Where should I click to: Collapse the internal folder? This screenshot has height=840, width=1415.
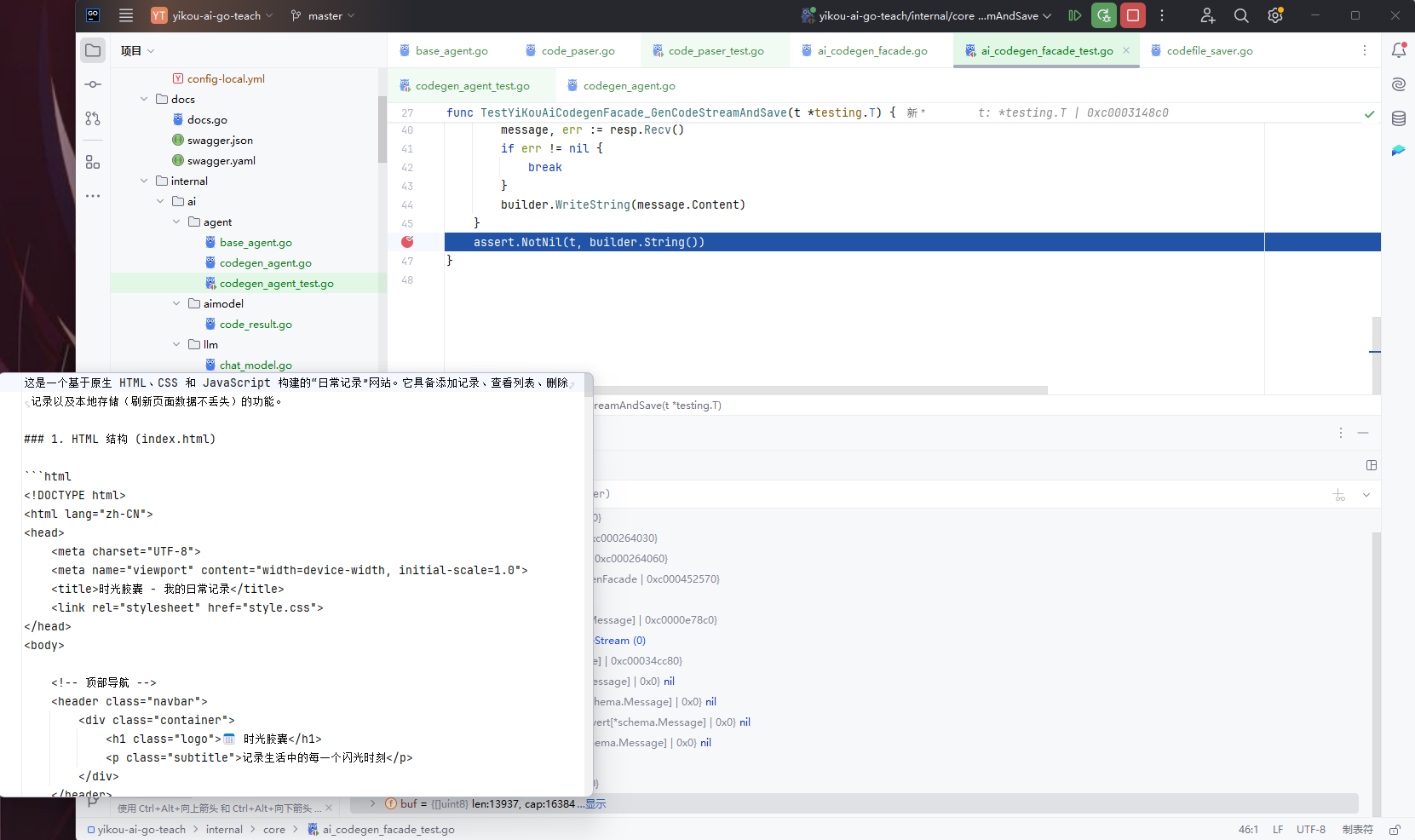pyautogui.click(x=144, y=181)
